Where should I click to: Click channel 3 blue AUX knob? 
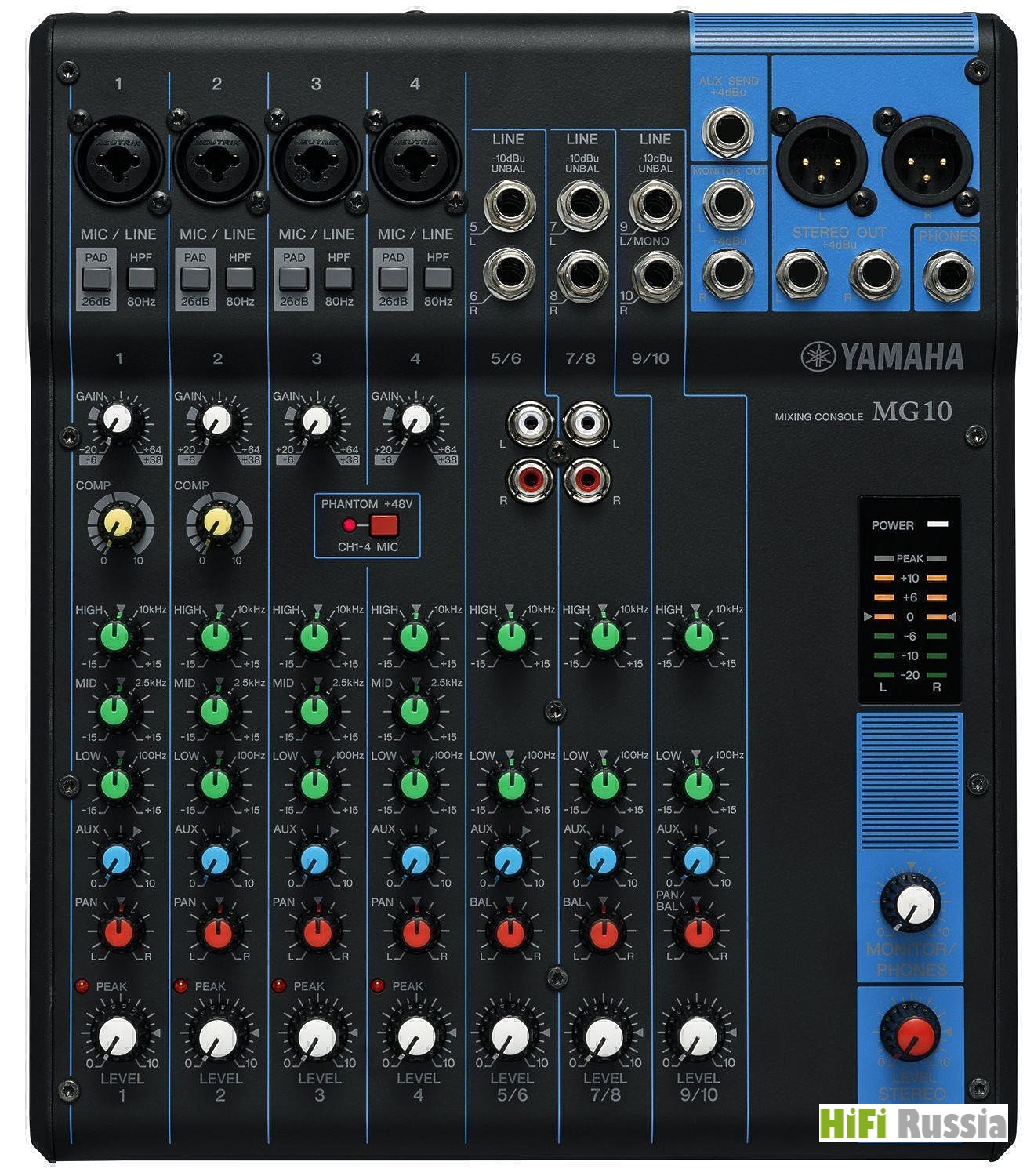(315, 859)
